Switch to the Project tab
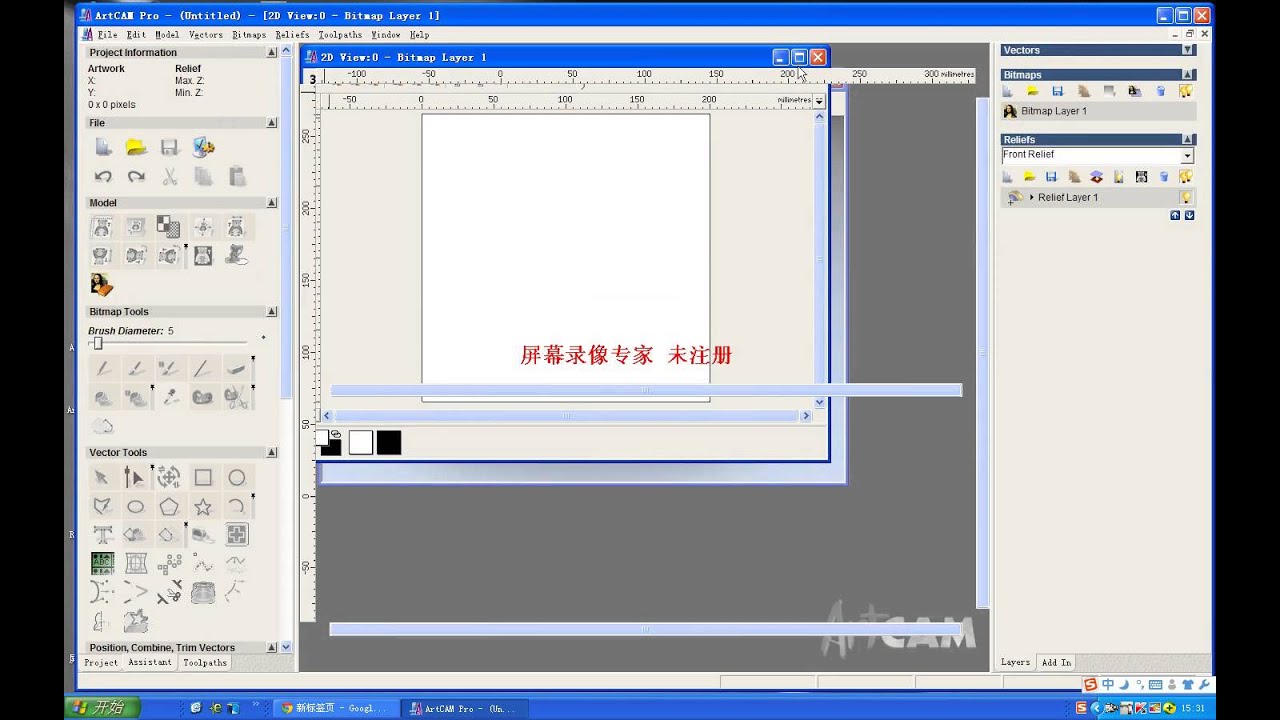This screenshot has height=720, width=1280. [x=100, y=663]
